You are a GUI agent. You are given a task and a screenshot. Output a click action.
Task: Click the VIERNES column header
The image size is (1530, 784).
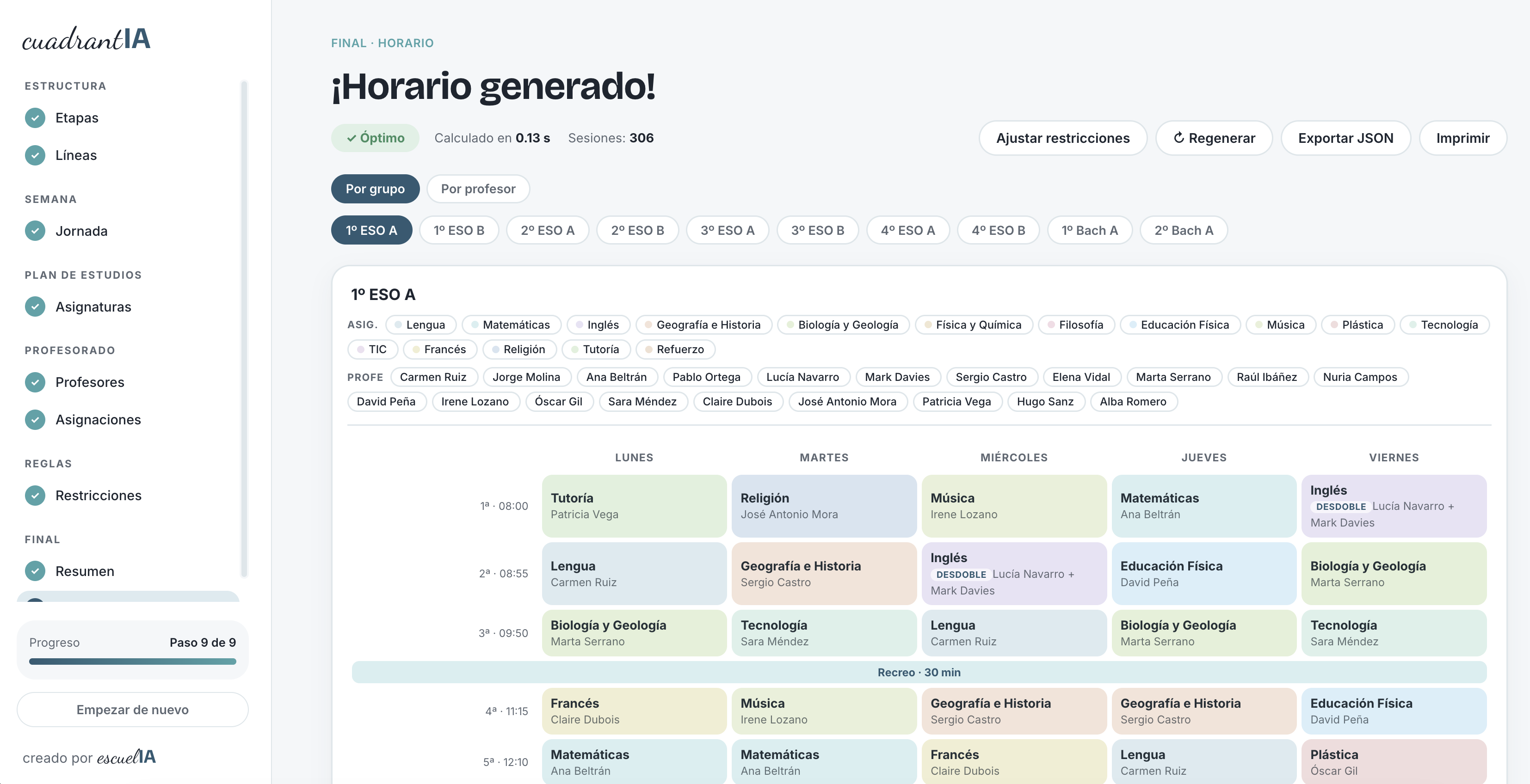(x=1394, y=458)
